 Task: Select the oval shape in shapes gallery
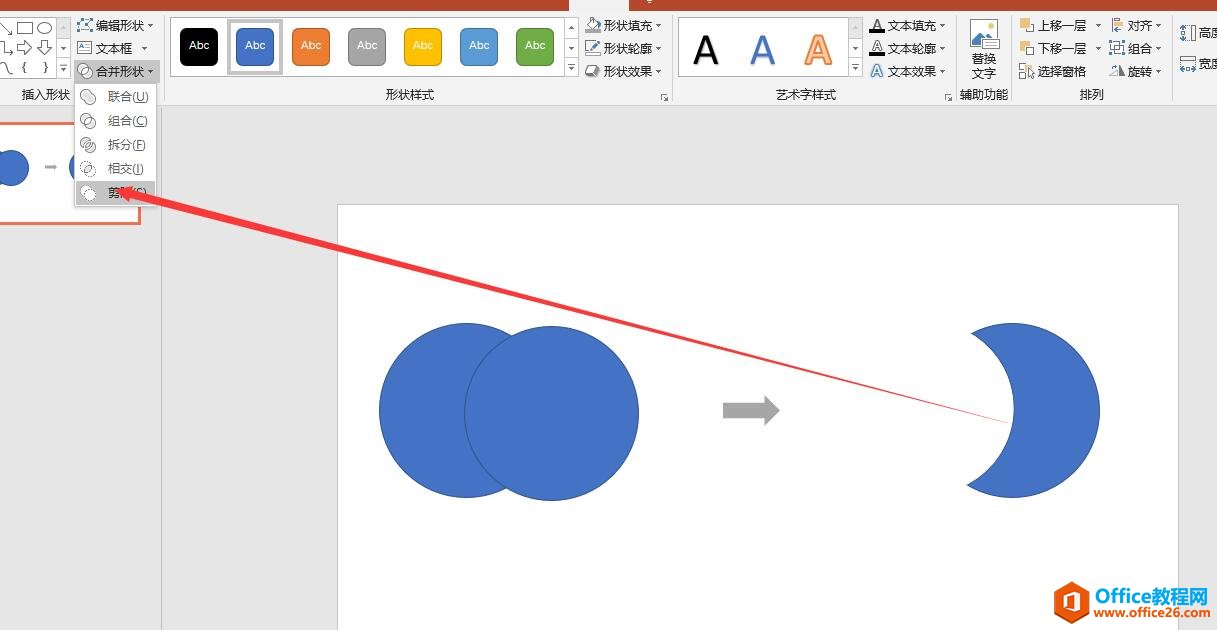[x=44, y=28]
